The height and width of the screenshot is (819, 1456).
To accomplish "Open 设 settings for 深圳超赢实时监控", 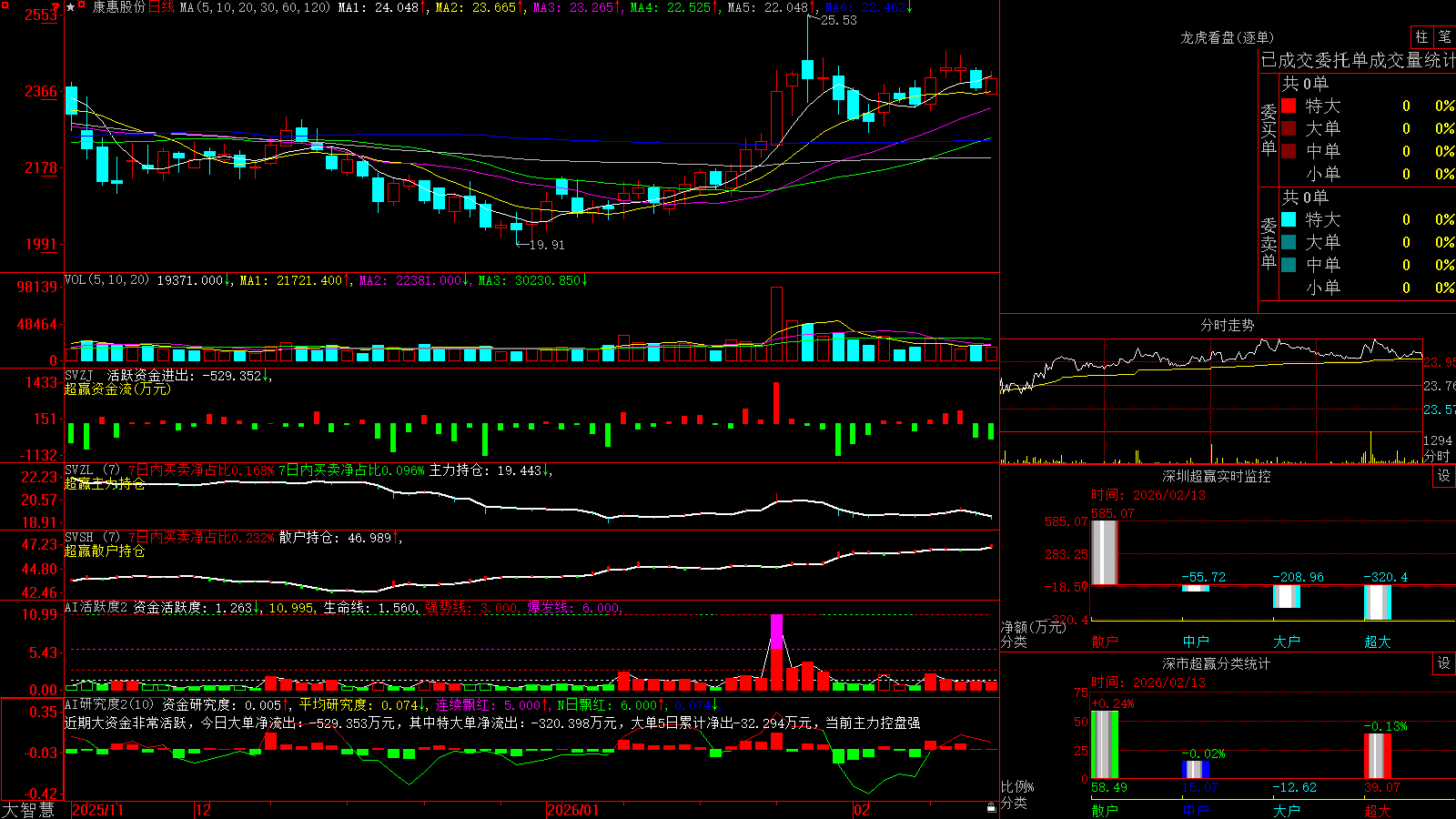I will [1444, 476].
